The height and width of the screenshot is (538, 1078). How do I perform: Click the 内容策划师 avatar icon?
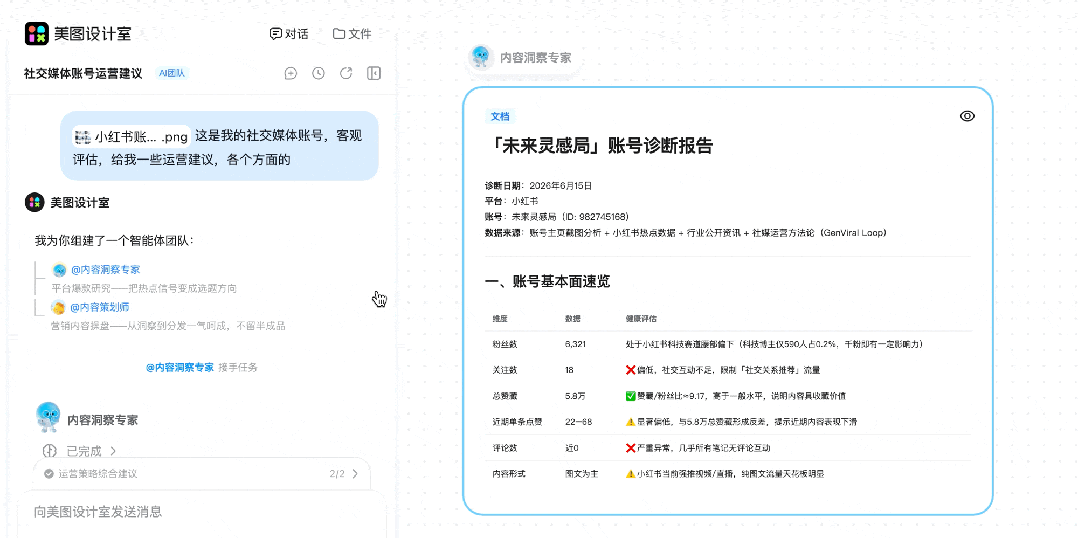coord(60,307)
